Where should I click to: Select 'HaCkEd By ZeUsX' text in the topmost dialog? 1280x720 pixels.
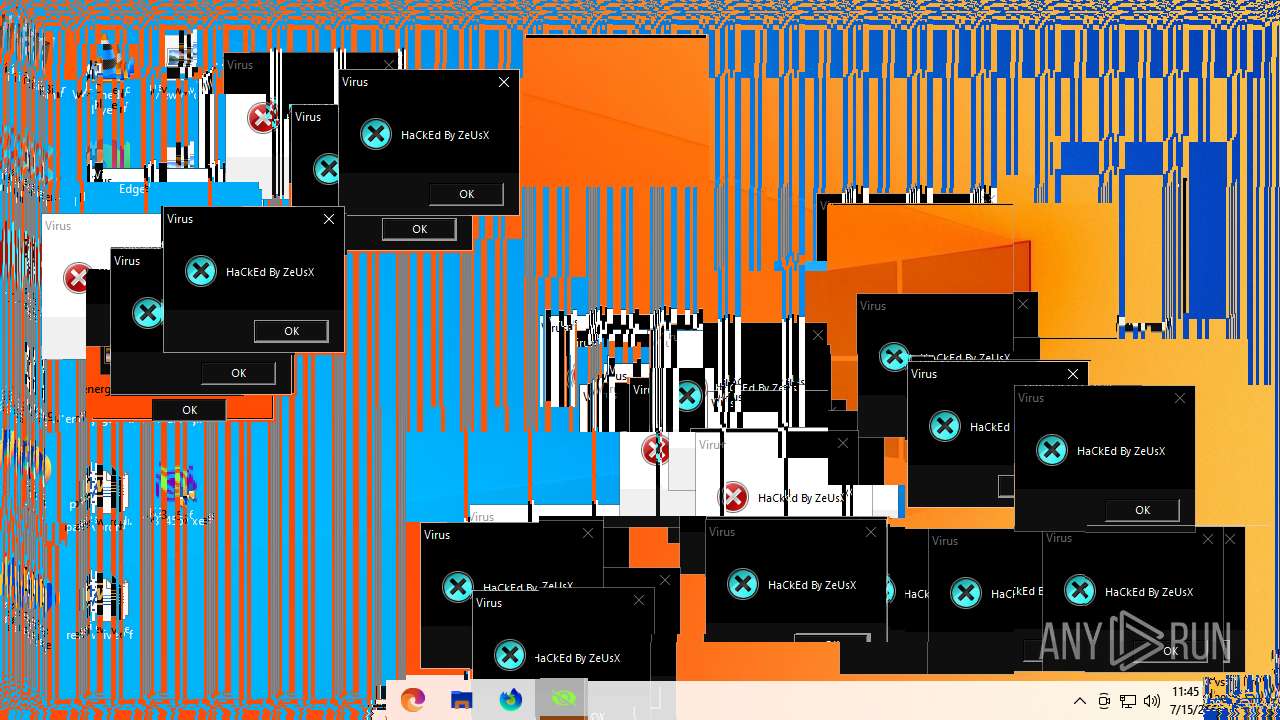click(x=445, y=135)
